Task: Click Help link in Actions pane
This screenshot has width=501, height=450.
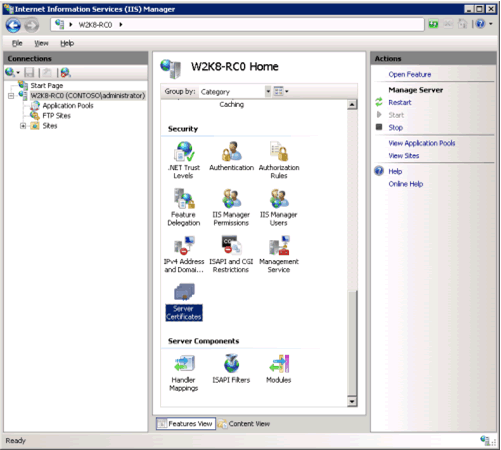Action: 395,171
